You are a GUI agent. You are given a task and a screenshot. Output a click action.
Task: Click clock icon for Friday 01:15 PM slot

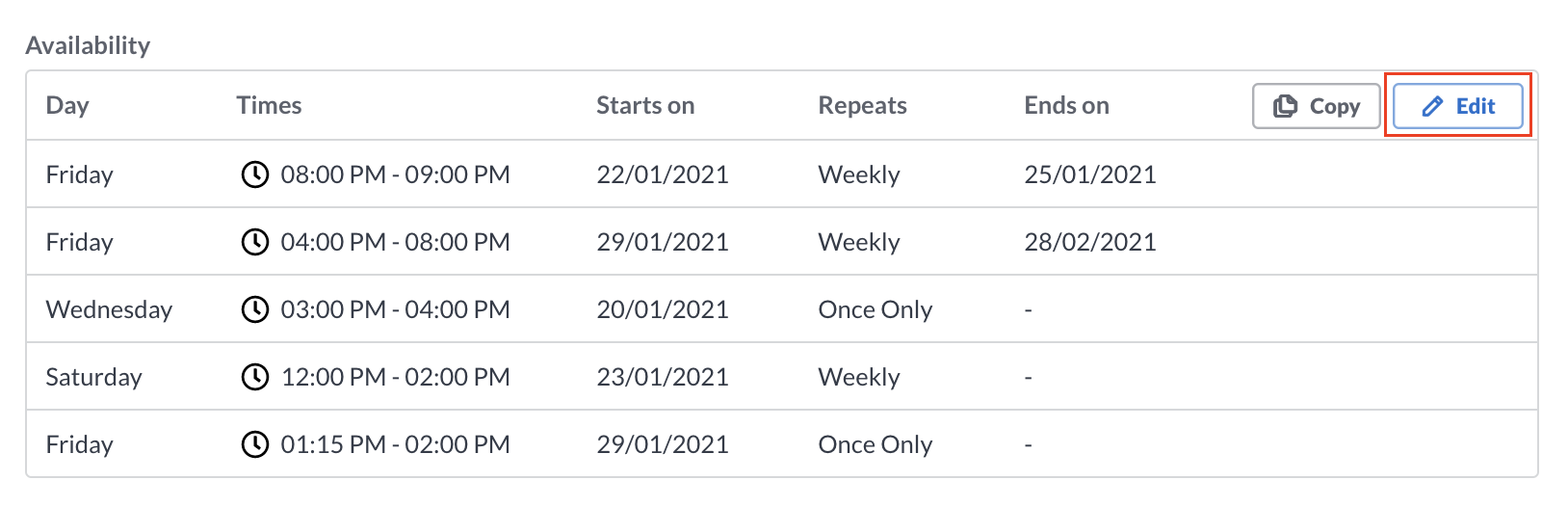point(254,444)
